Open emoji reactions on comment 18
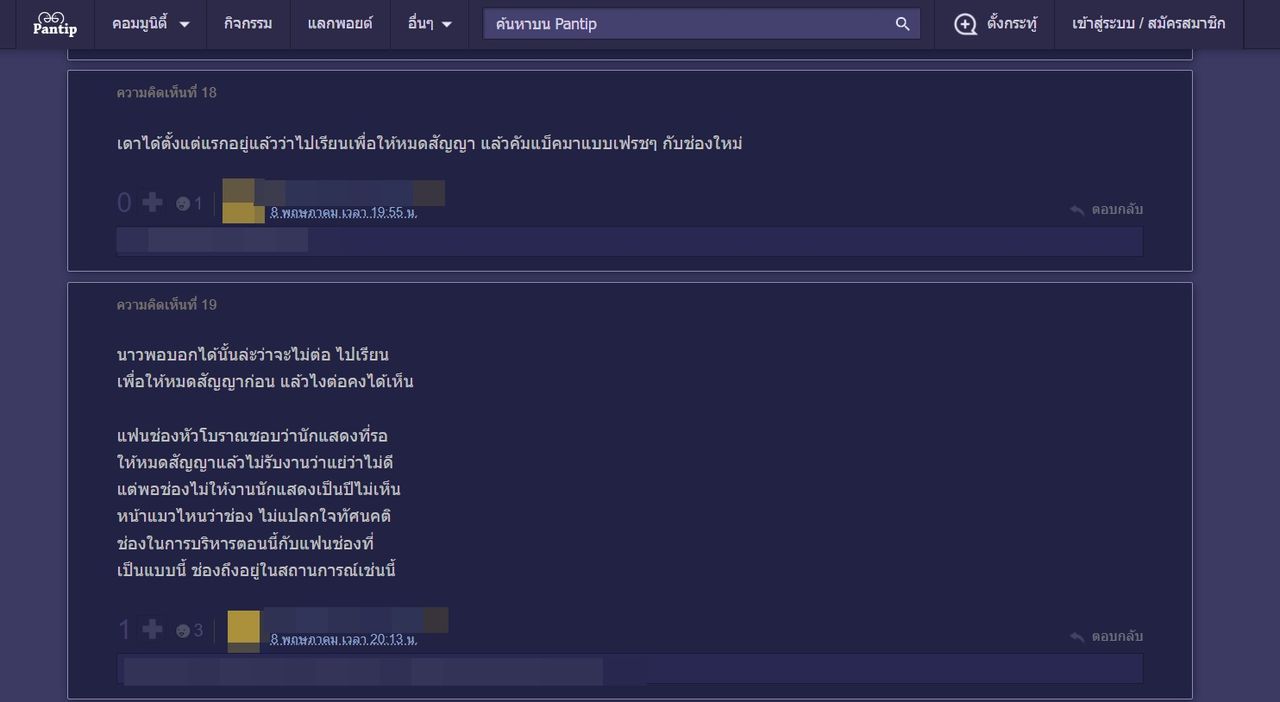 (x=183, y=204)
